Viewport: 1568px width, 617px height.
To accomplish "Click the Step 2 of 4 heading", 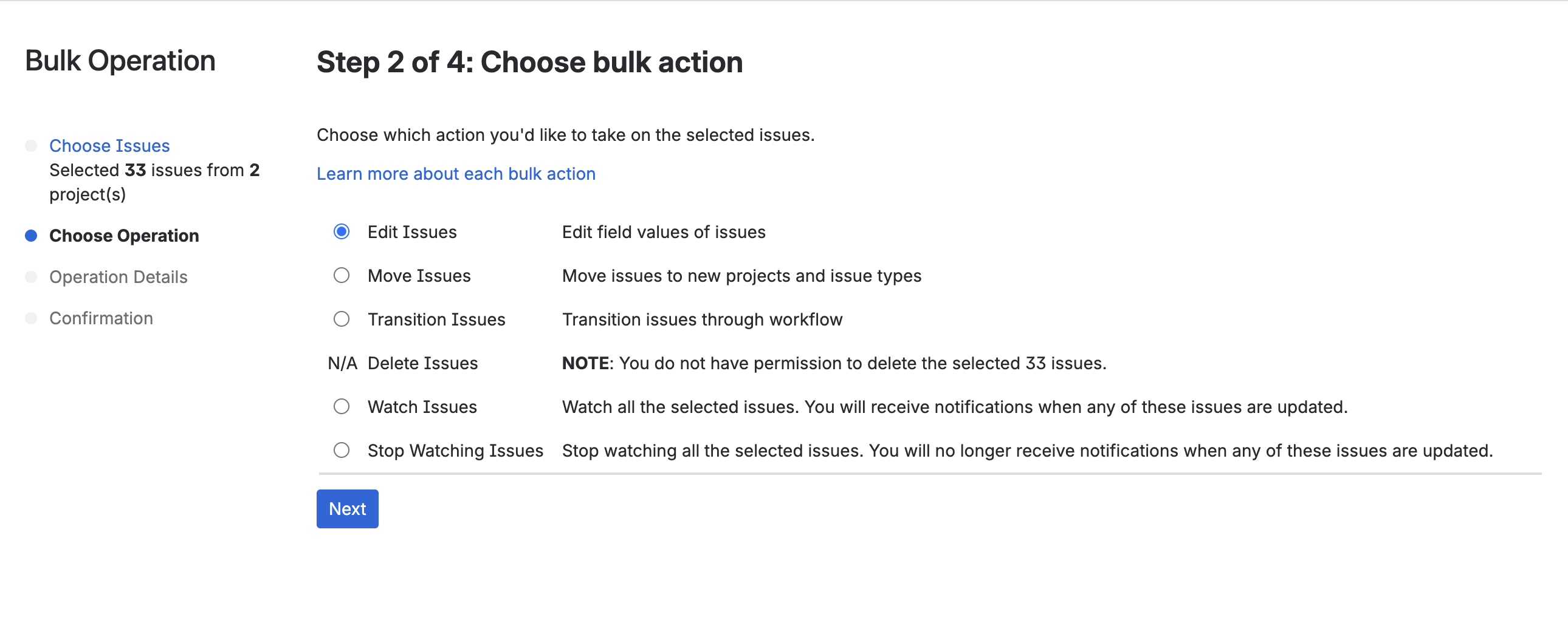I will click(x=529, y=62).
